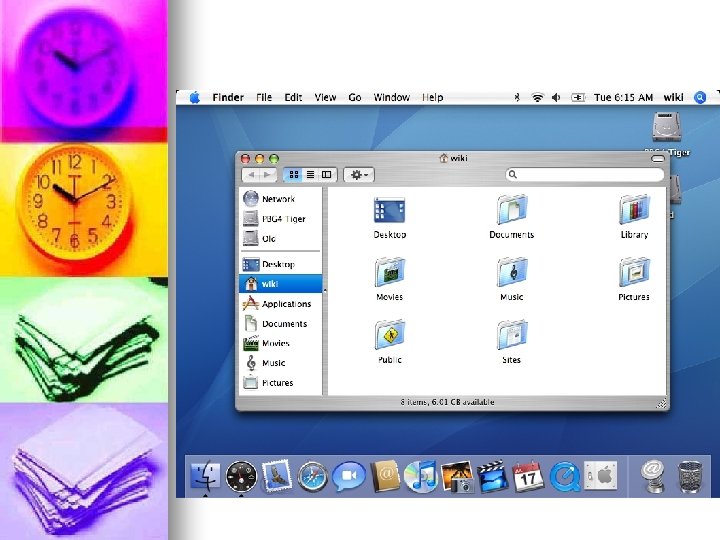Image resolution: width=720 pixels, height=540 pixels.
Task: Select the Music folder icon in window
Action: [512, 272]
